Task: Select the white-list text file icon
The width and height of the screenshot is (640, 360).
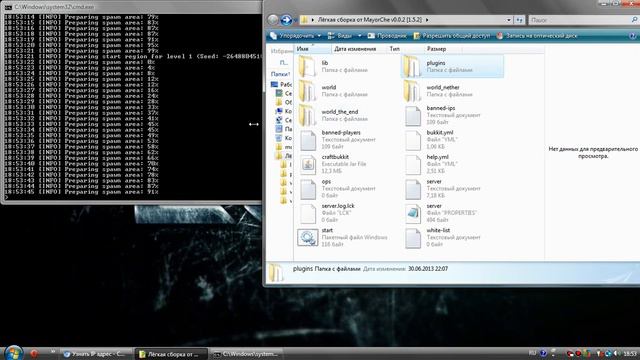Action: [413, 238]
